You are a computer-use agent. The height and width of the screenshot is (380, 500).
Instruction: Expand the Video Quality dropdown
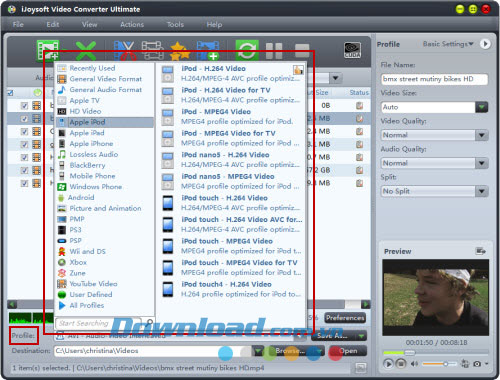pos(481,135)
